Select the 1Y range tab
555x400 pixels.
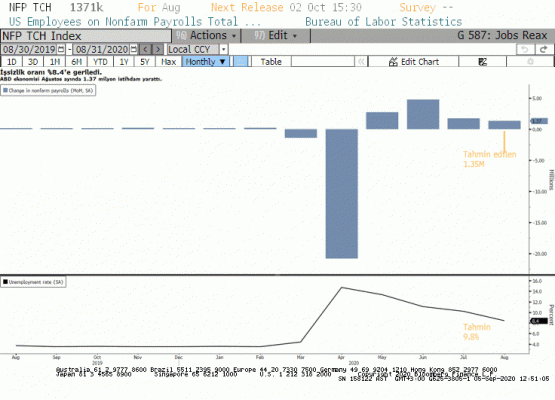pyautogui.click(x=124, y=62)
